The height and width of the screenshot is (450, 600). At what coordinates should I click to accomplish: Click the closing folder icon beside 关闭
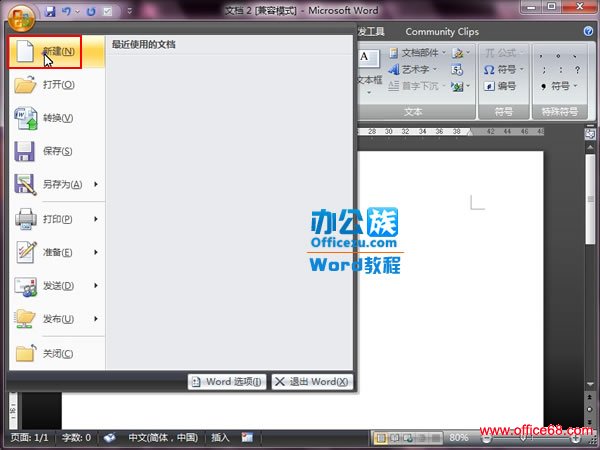[26, 353]
